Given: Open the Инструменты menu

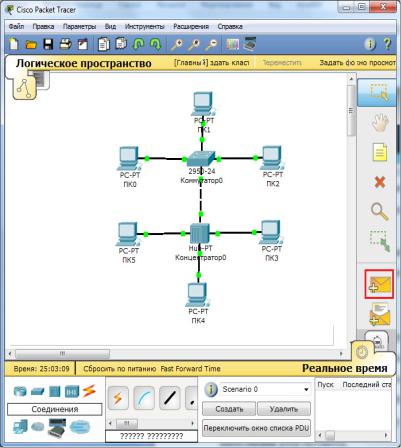Looking at the screenshot, I should (144, 26).
